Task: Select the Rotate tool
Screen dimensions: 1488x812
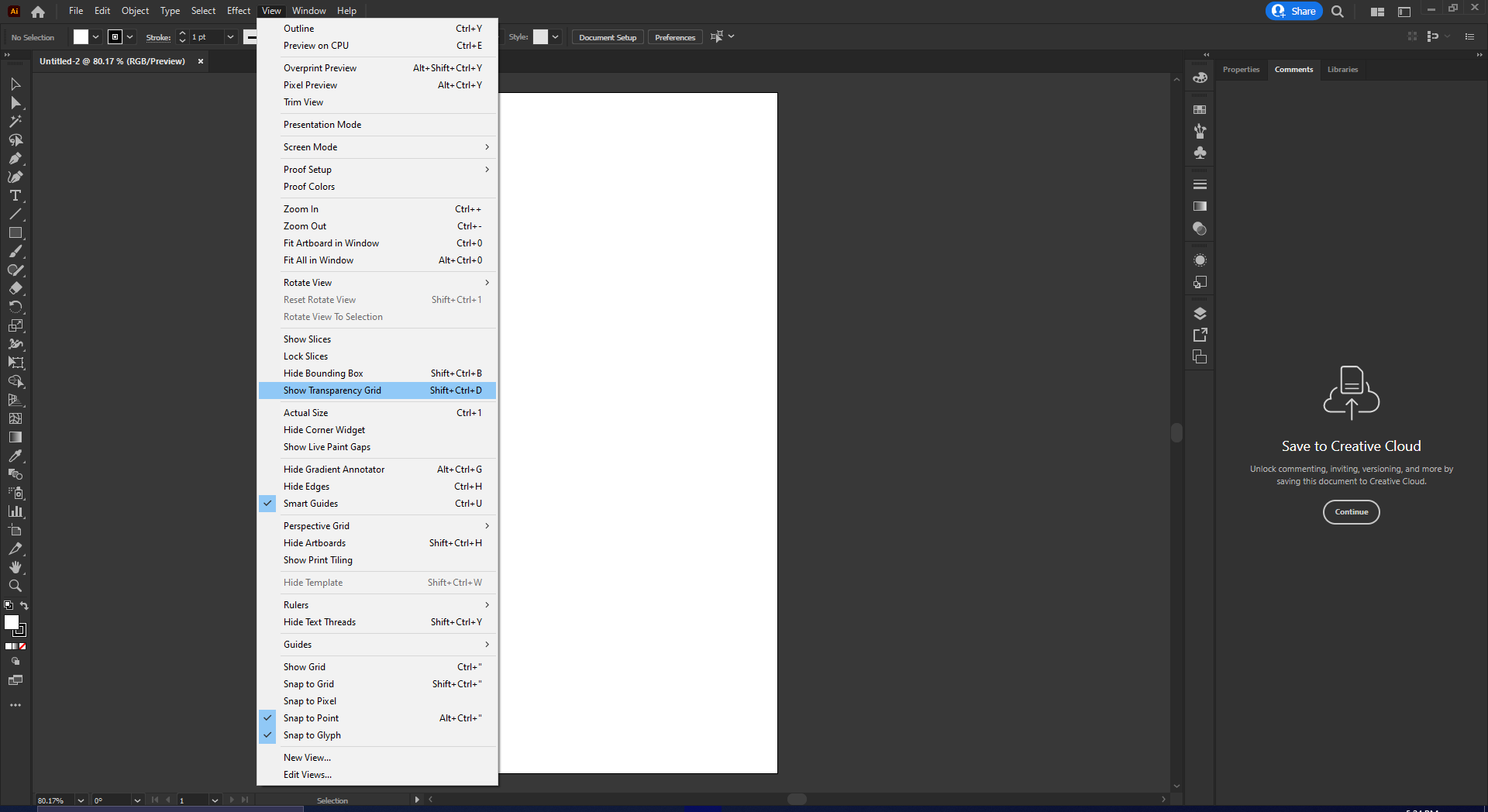Action: click(x=15, y=308)
